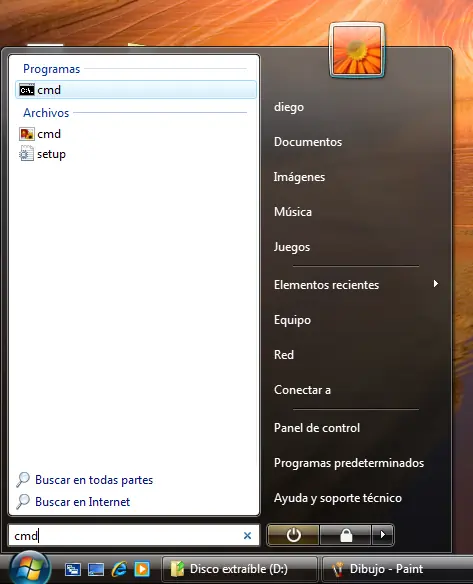Screen dimensions: 473x584
Task: Click the Programas section heading
Action: point(51,69)
